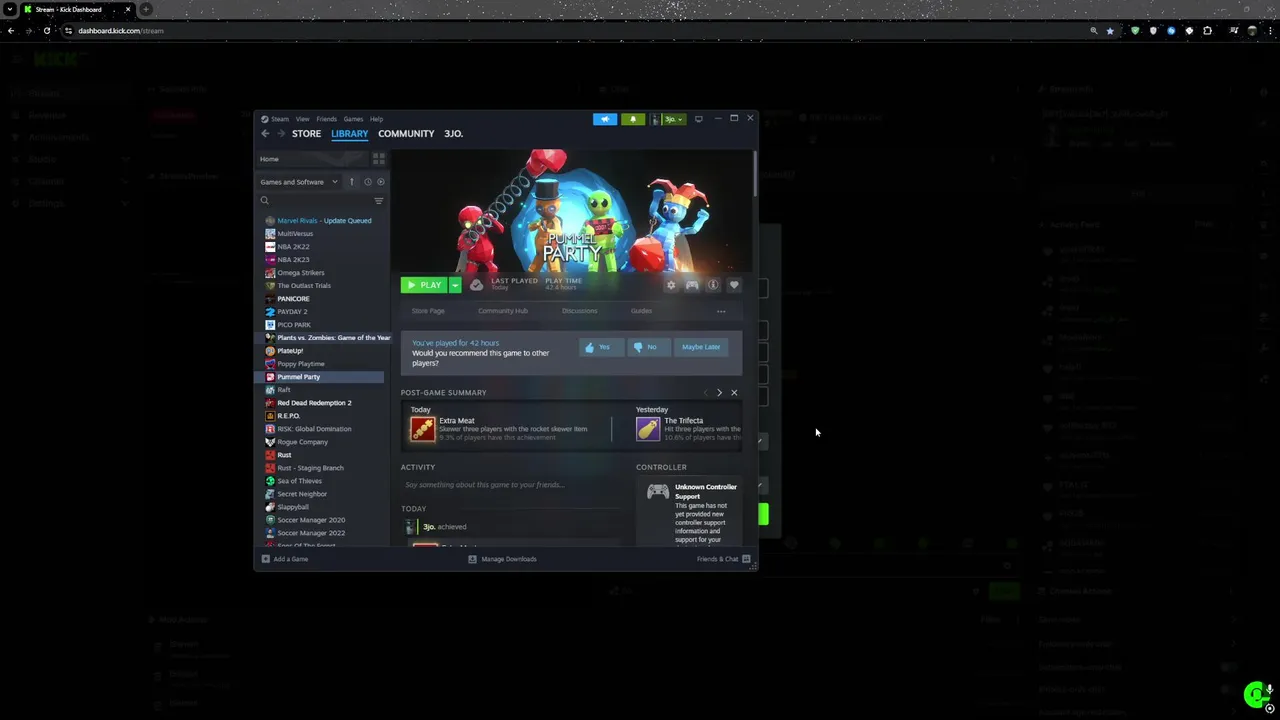Open library advanced filter icon

(378, 201)
